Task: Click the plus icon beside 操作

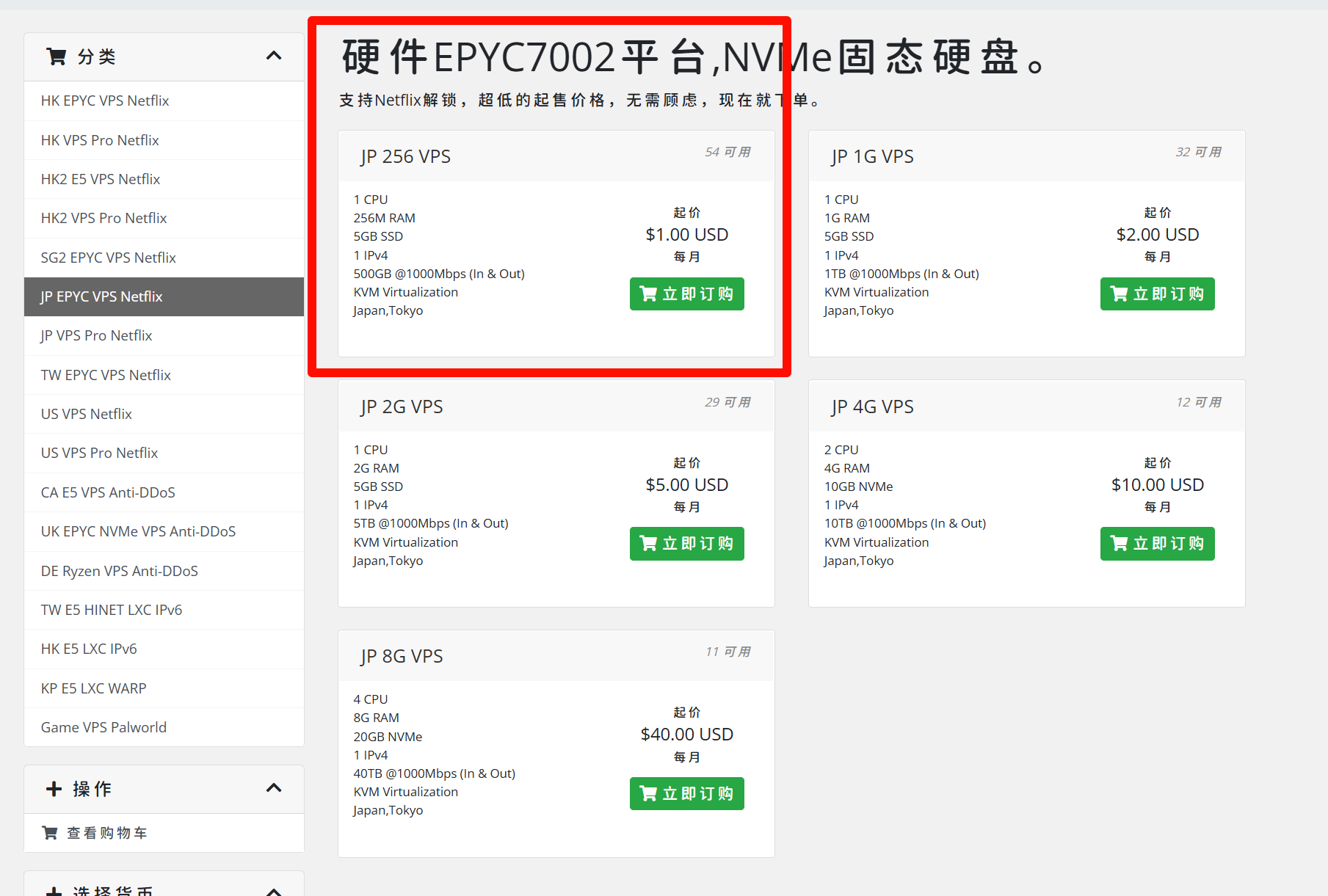Action: 54,789
